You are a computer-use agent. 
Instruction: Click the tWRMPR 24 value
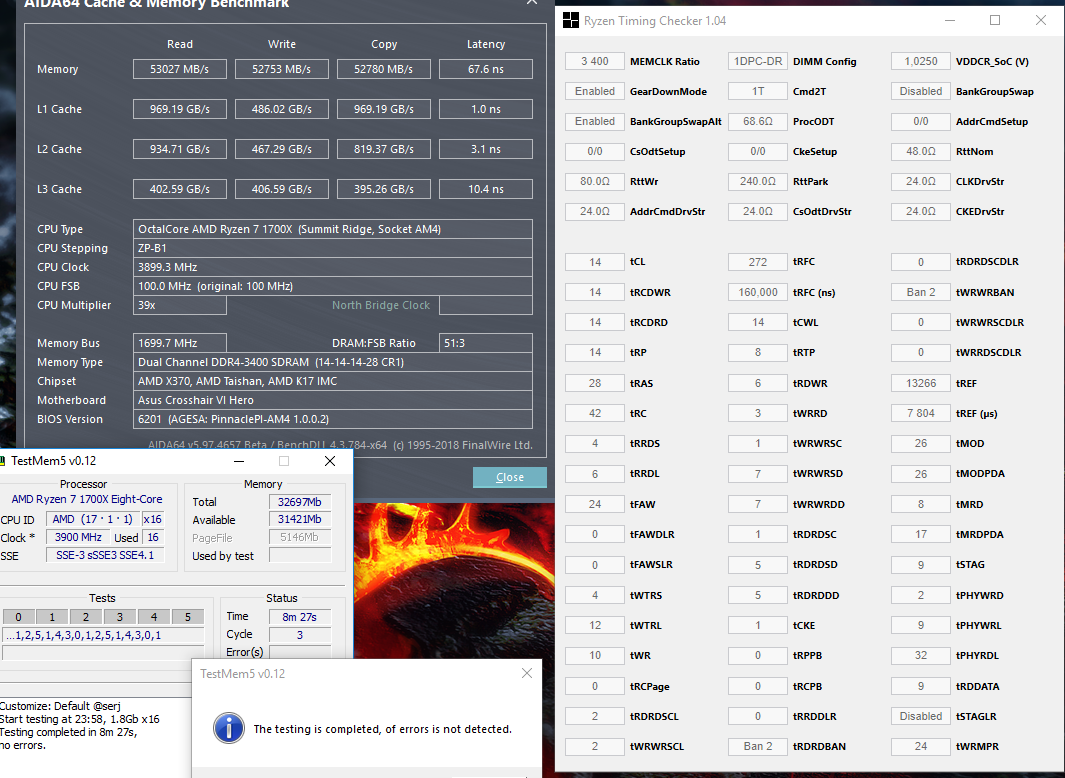coord(921,746)
